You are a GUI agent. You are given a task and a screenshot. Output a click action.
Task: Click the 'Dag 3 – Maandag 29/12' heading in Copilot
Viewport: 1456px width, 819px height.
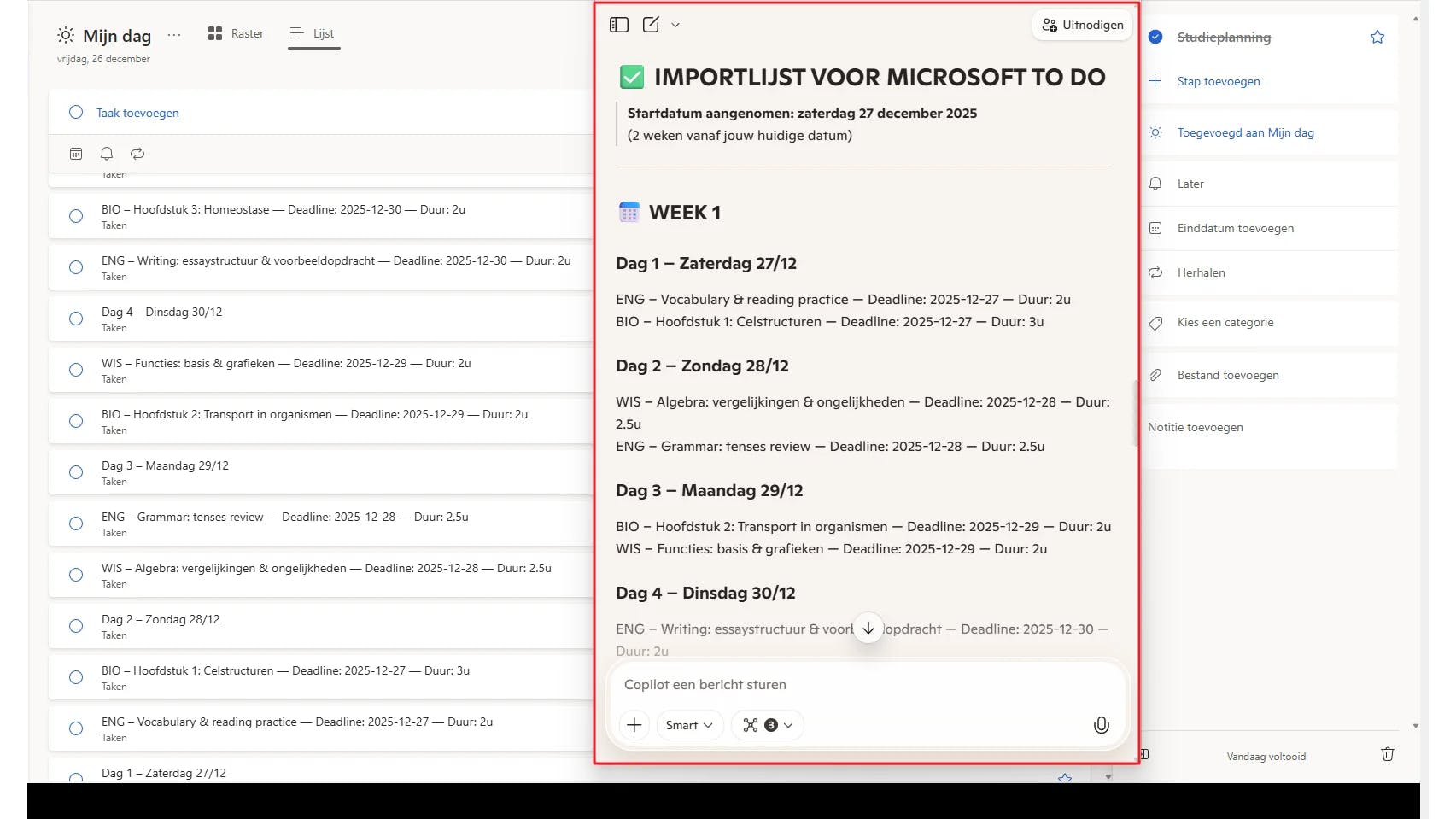pos(710,490)
